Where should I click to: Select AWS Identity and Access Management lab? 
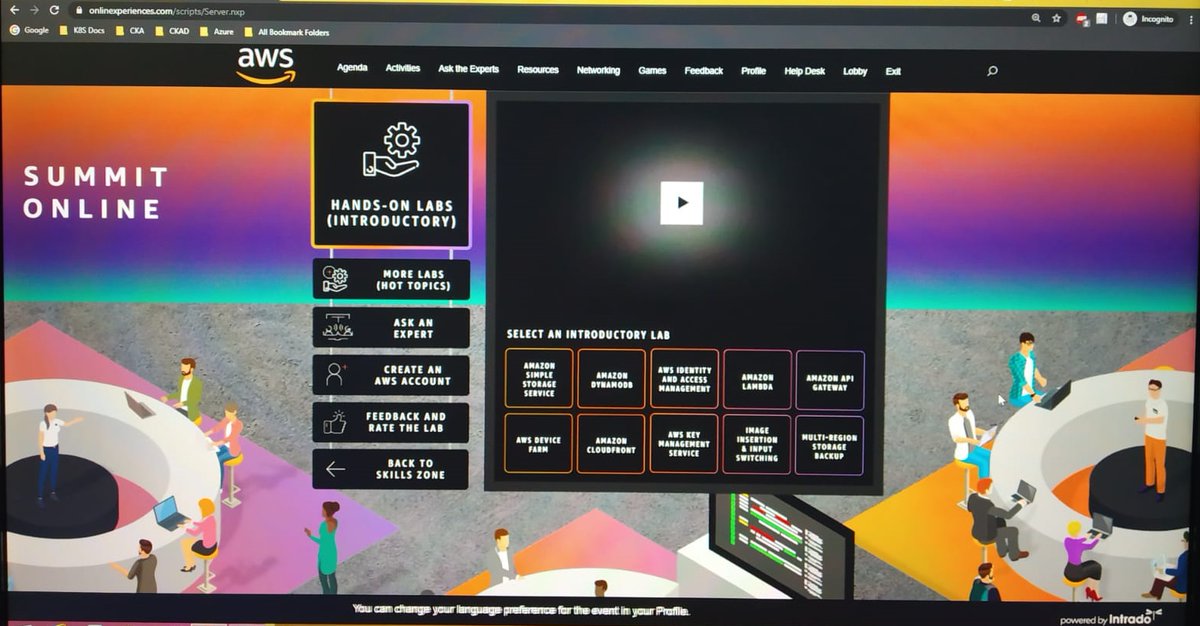point(685,379)
